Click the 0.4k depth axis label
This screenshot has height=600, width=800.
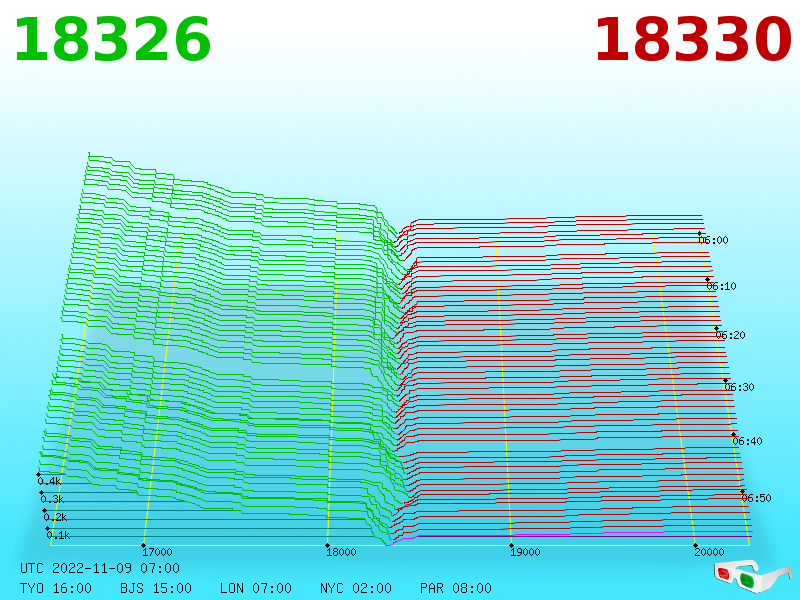pos(49,481)
